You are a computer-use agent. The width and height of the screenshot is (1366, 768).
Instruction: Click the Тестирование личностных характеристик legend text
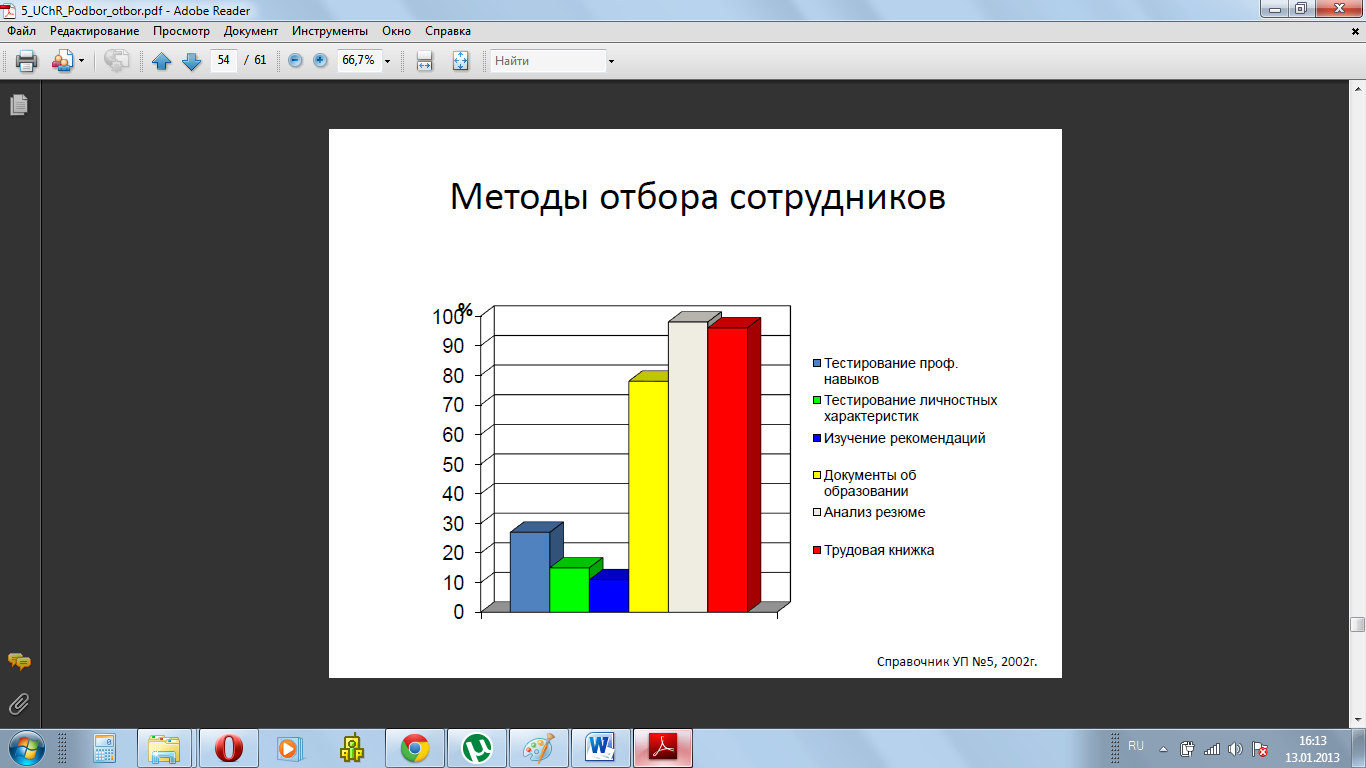tap(910, 408)
